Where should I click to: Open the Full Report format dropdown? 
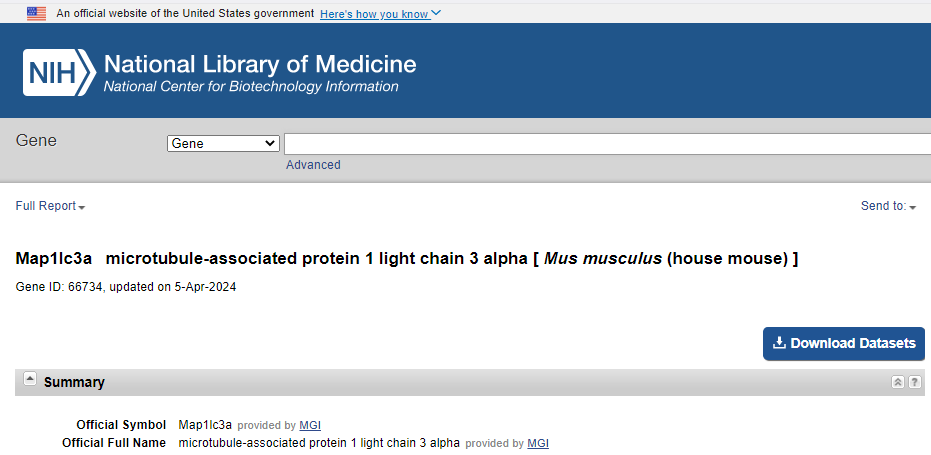[50, 206]
